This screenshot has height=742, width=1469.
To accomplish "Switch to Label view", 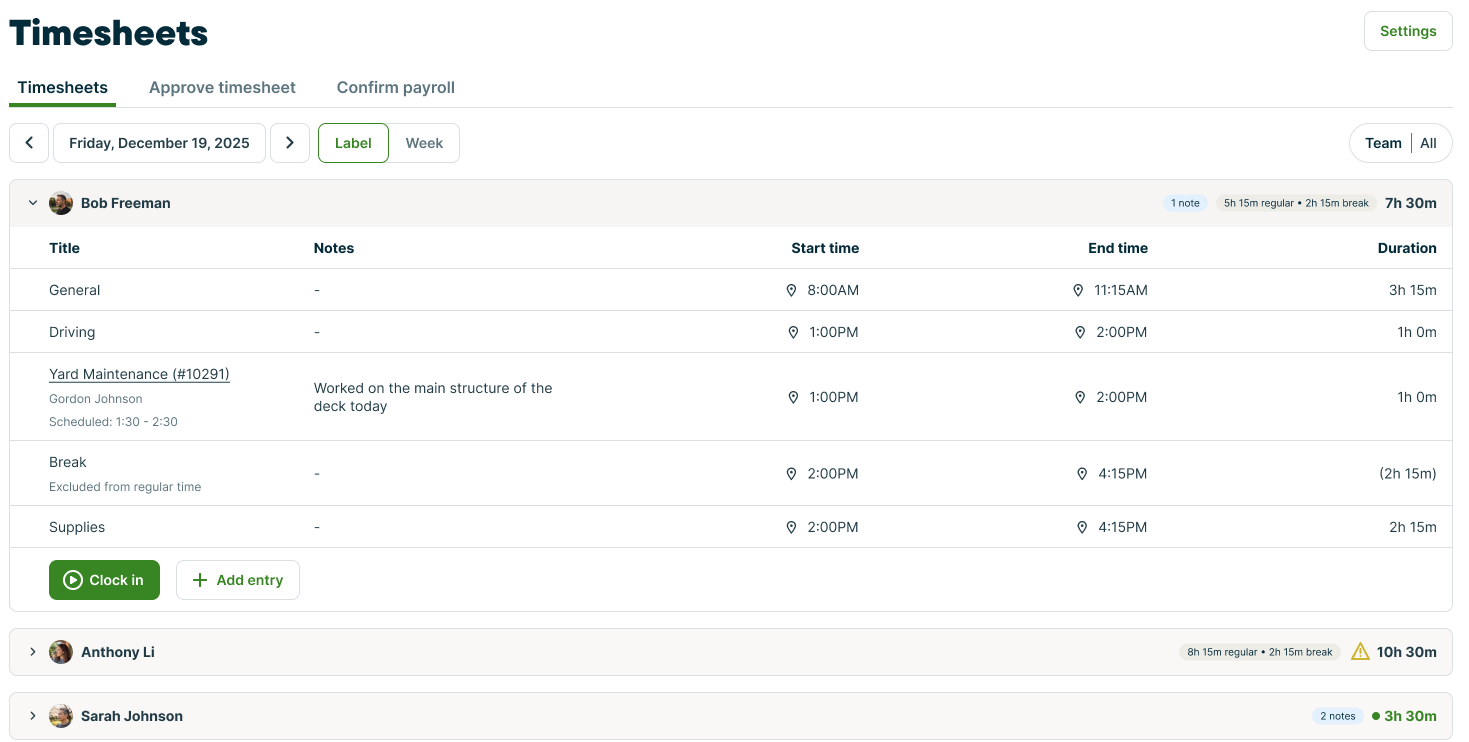I will pyautogui.click(x=353, y=143).
